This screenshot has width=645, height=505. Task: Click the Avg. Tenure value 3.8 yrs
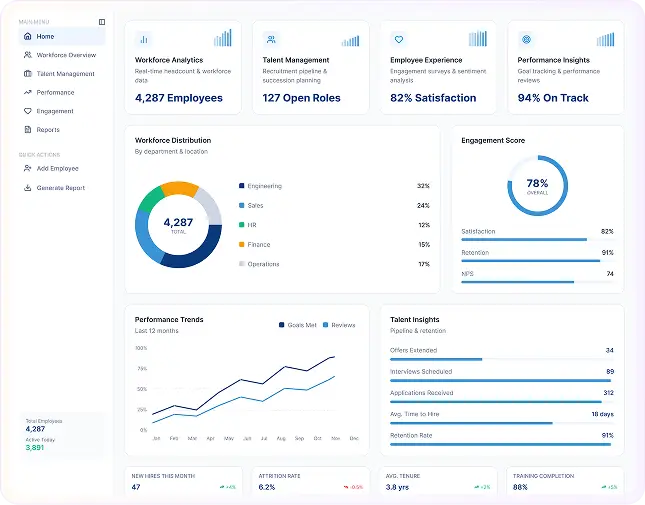[397, 487]
